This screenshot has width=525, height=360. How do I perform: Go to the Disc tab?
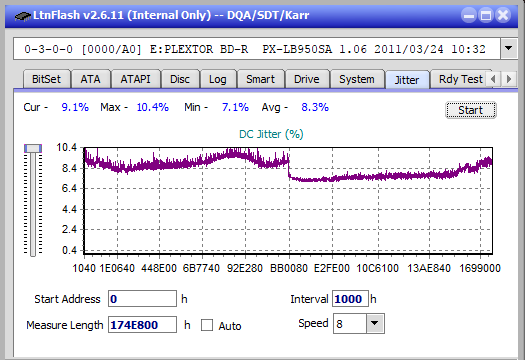pyautogui.click(x=180, y=79)
